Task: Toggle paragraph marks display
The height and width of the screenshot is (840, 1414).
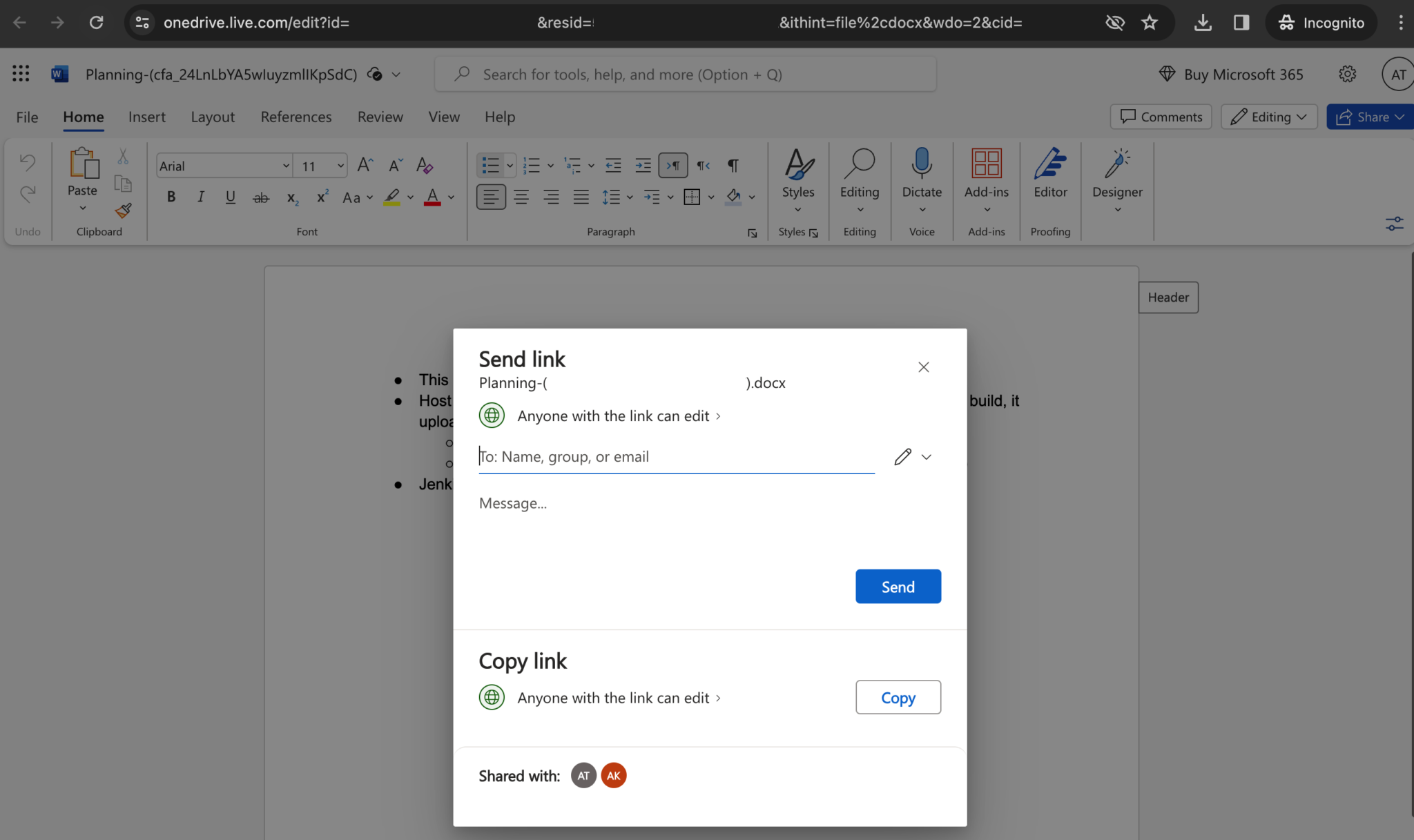Action: tap(733, 165)
